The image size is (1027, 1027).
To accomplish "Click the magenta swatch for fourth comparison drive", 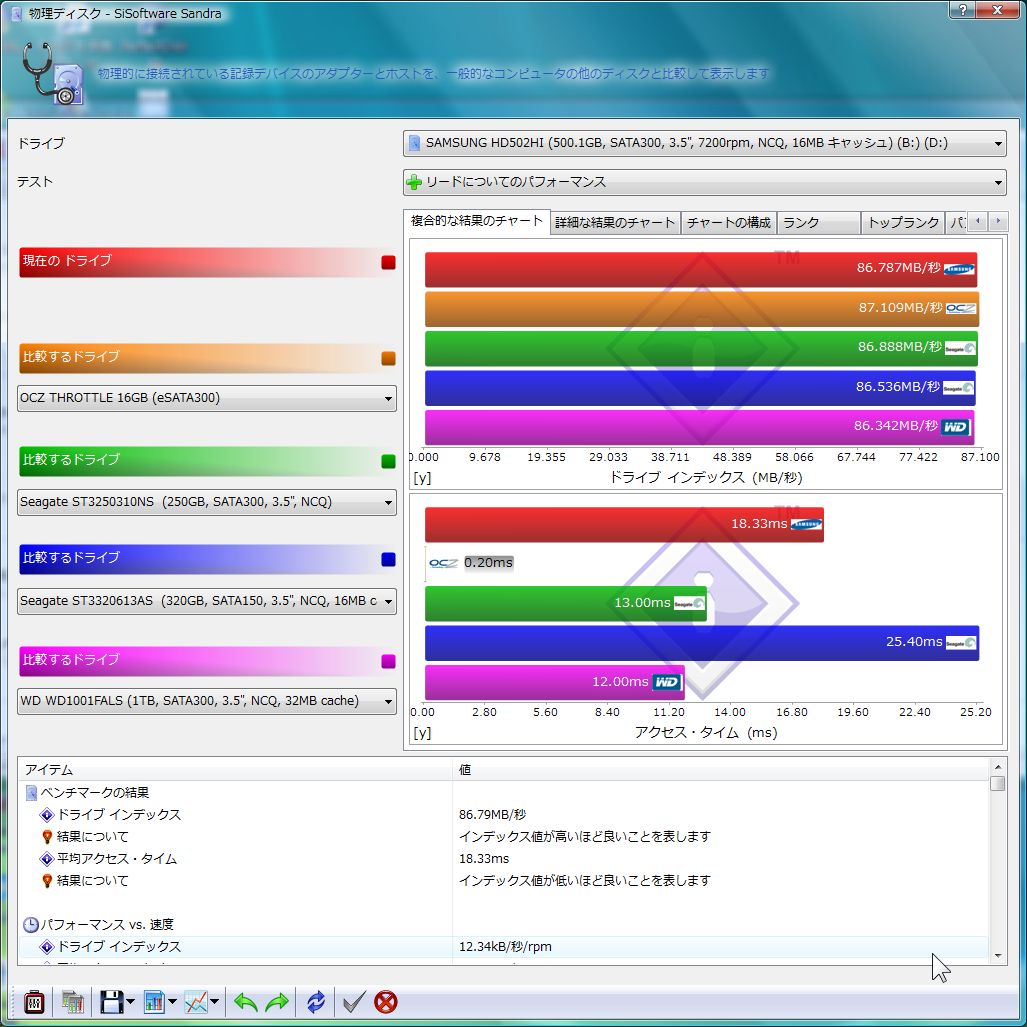I will [x=388, y=661].
